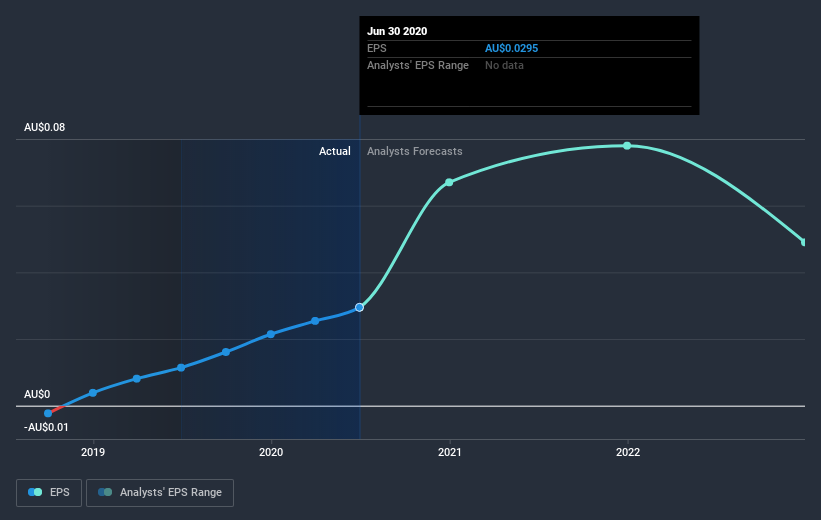Viewport: 821px width, 520px height.
Task: Click the Analysts' EPS Range legend swatch
Action: [x=105, y=492]
